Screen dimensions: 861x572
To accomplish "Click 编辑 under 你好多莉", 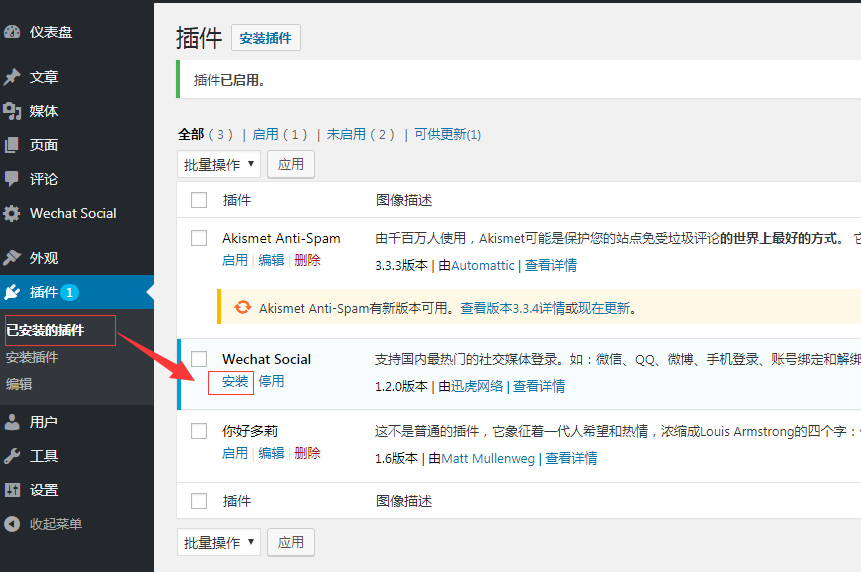I will click(x=271, y=453).
